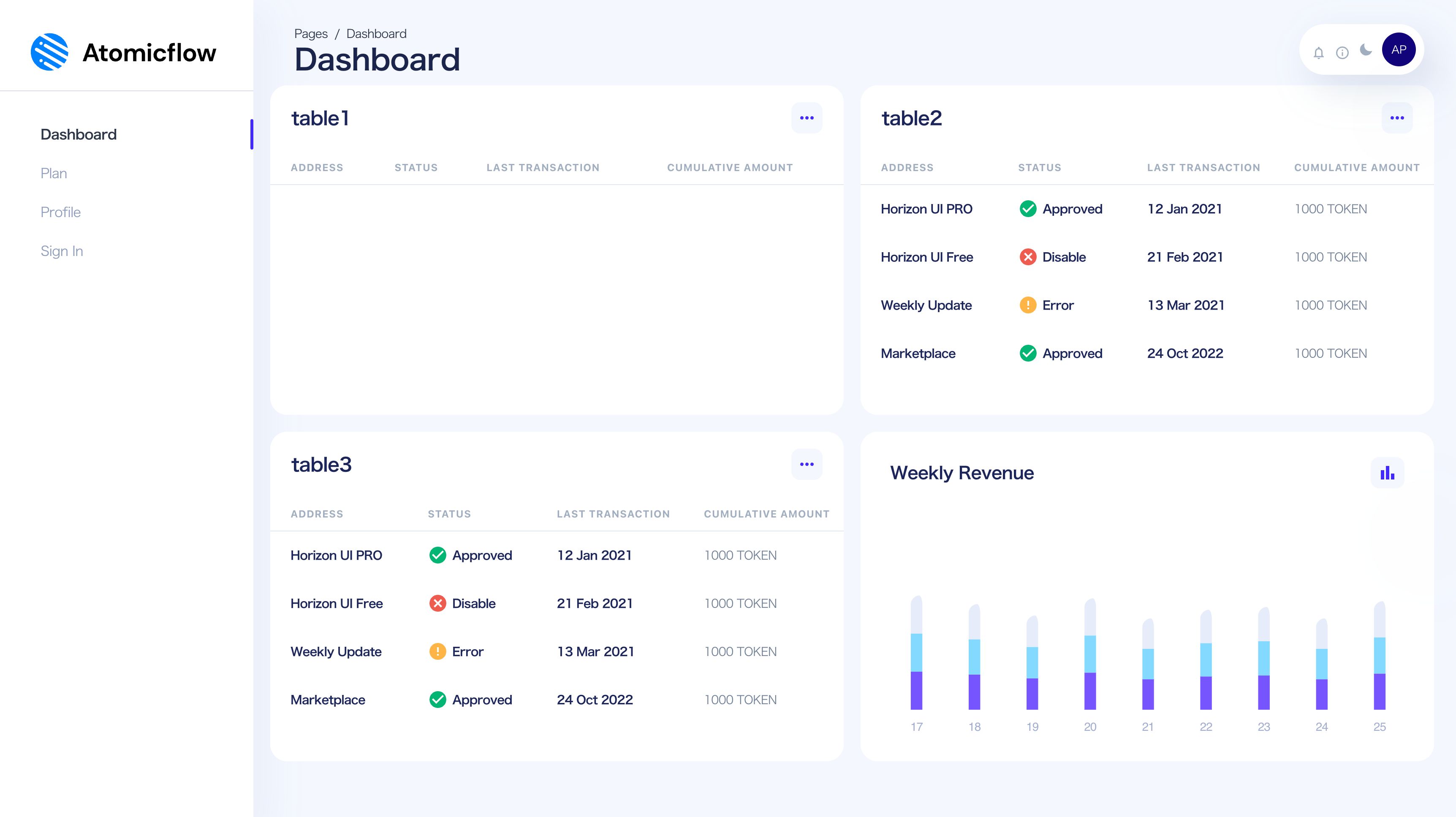Image resolution: width=1456 pixels, height=817 pixels.
Task: Click bar 20 in Weekly Revenue chart
Action: click(1090, 660)
